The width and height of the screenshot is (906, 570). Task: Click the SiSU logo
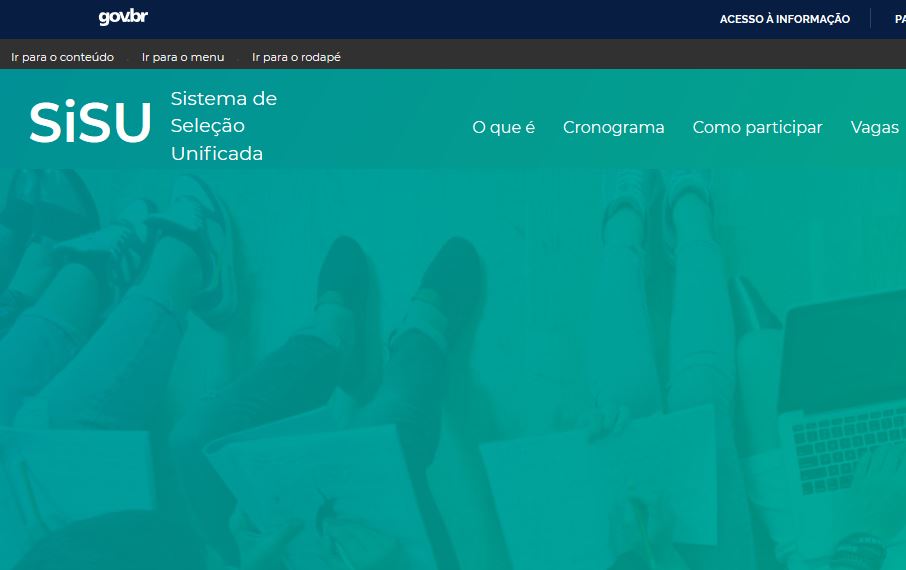[x=90, y=123]
